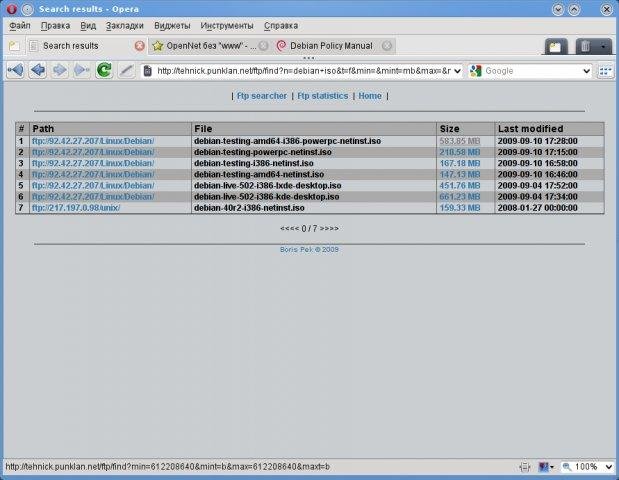Select file debian-testing-powerpc-netinst.iso

click(263, 152)
